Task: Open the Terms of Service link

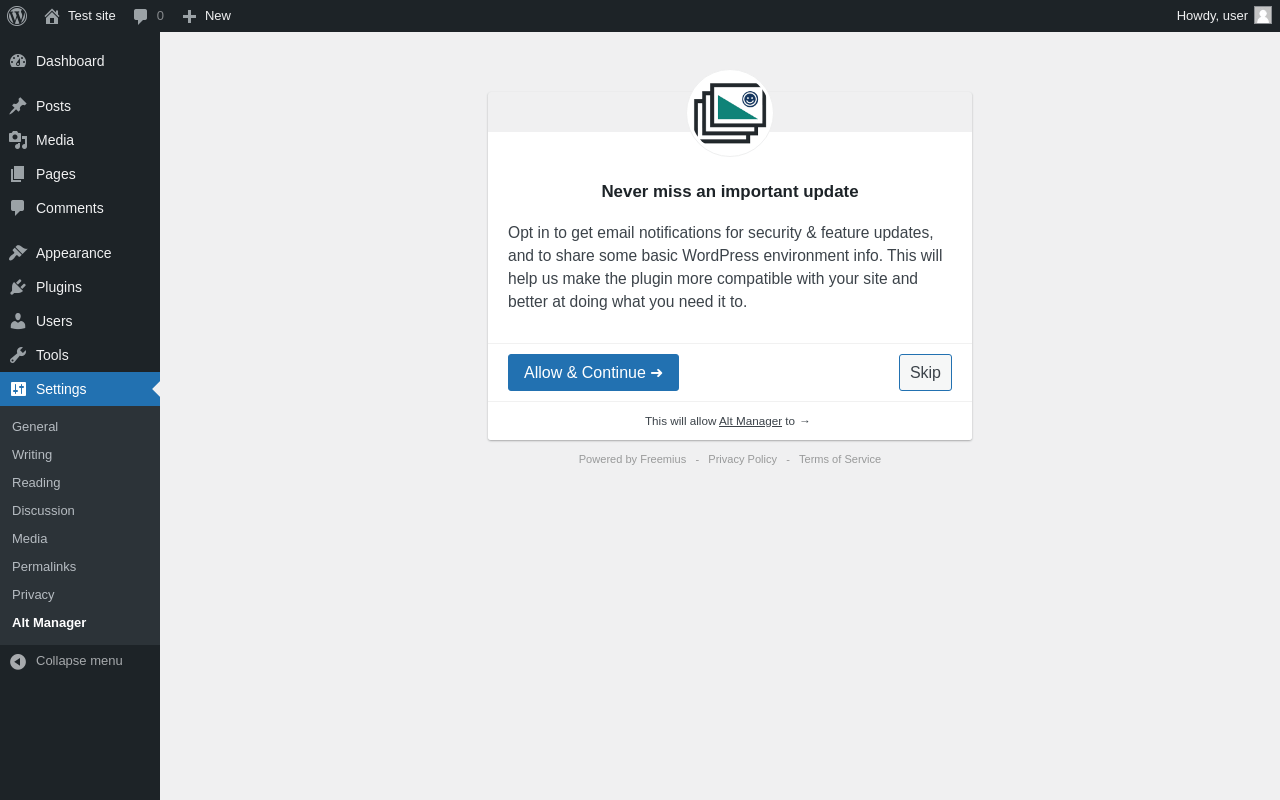Action: click(840, 459)
